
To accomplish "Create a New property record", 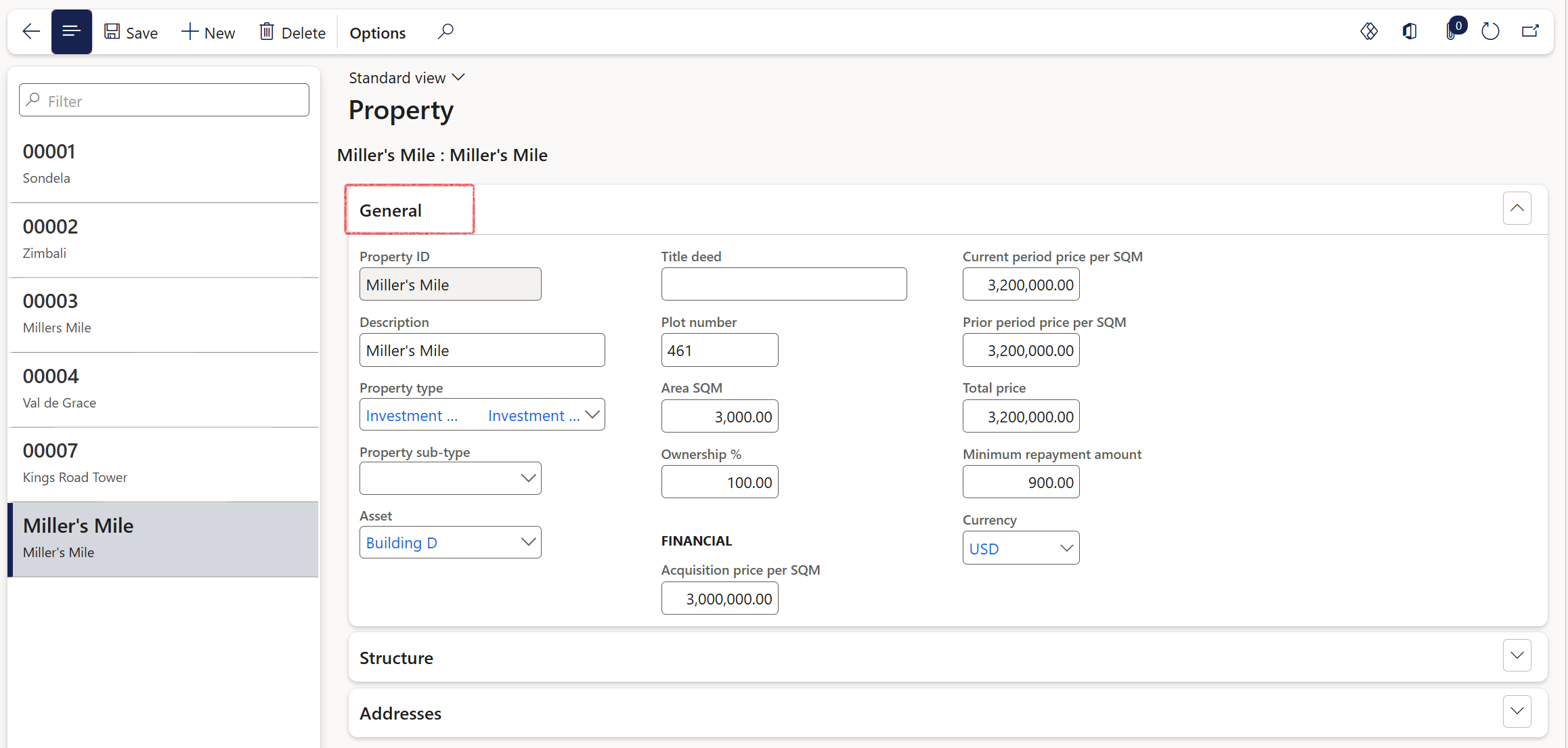I will [x=208, y=32].
